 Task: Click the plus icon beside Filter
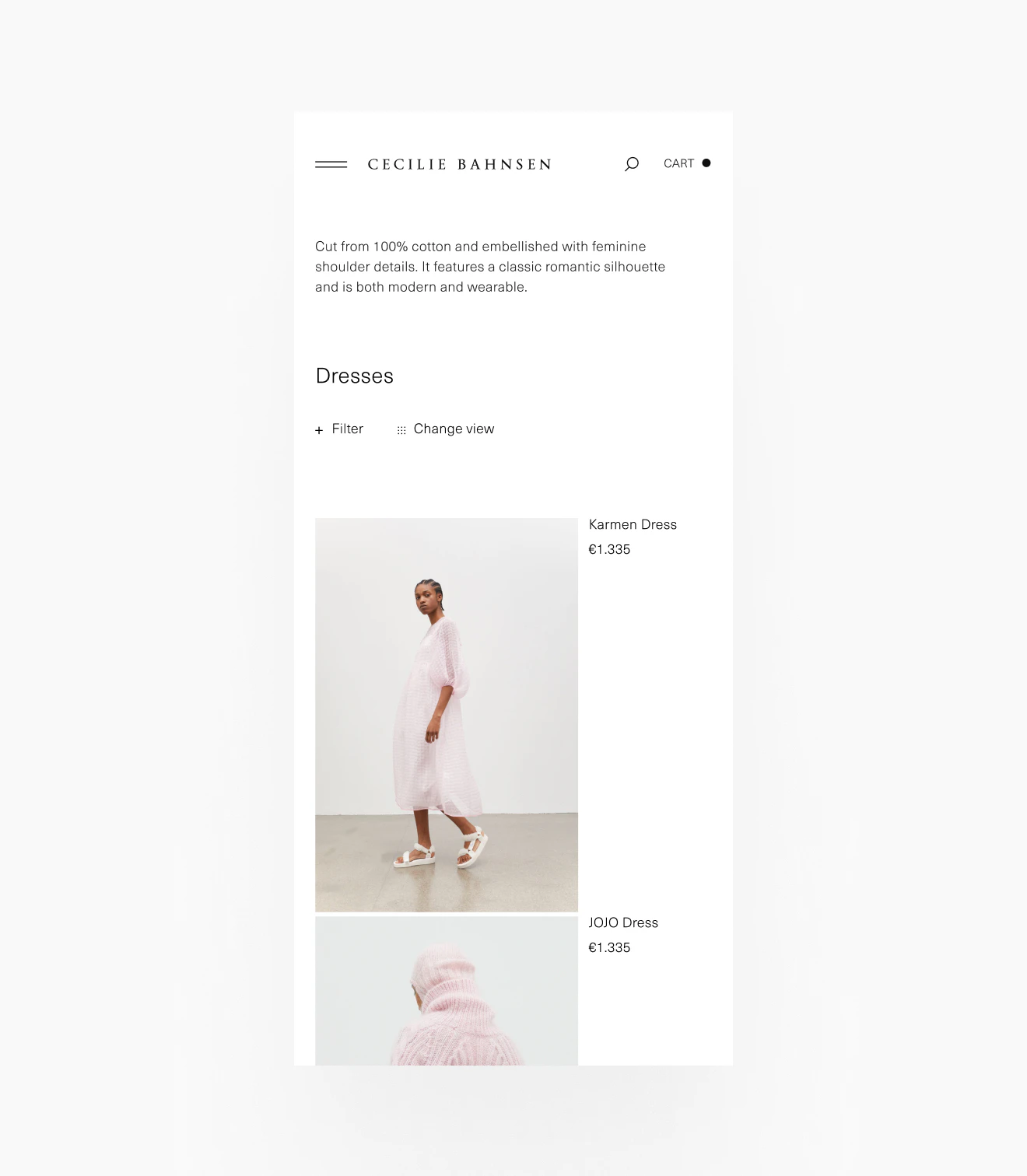coord(319,430)
